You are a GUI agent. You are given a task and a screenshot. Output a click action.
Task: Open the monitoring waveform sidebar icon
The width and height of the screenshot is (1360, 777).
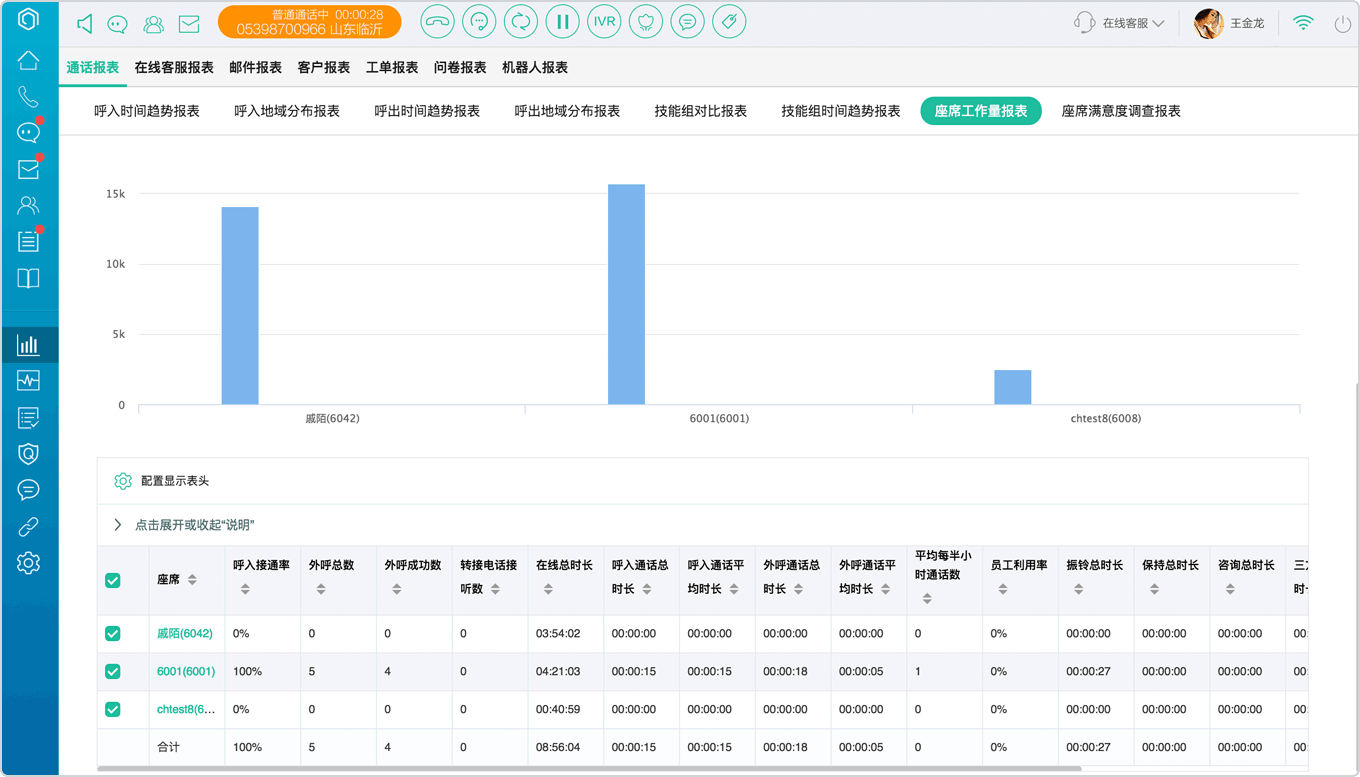[x=28, y=381]
